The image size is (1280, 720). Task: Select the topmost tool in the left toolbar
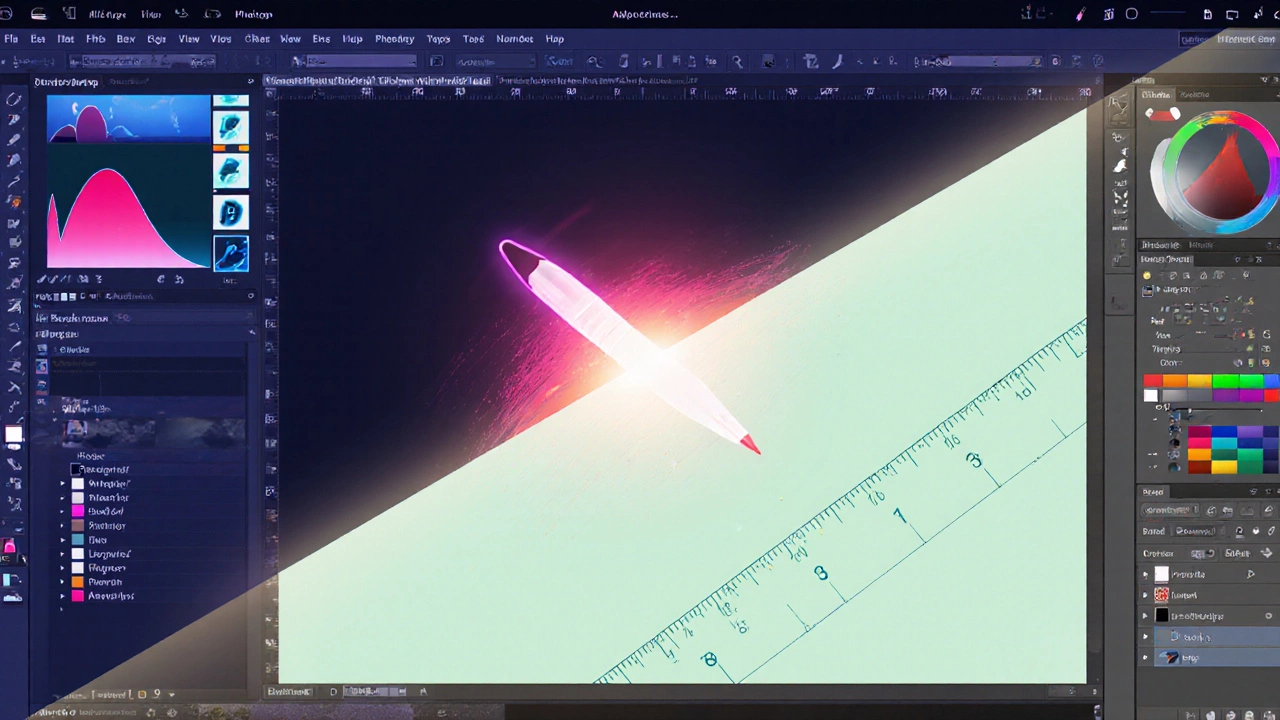14,99
